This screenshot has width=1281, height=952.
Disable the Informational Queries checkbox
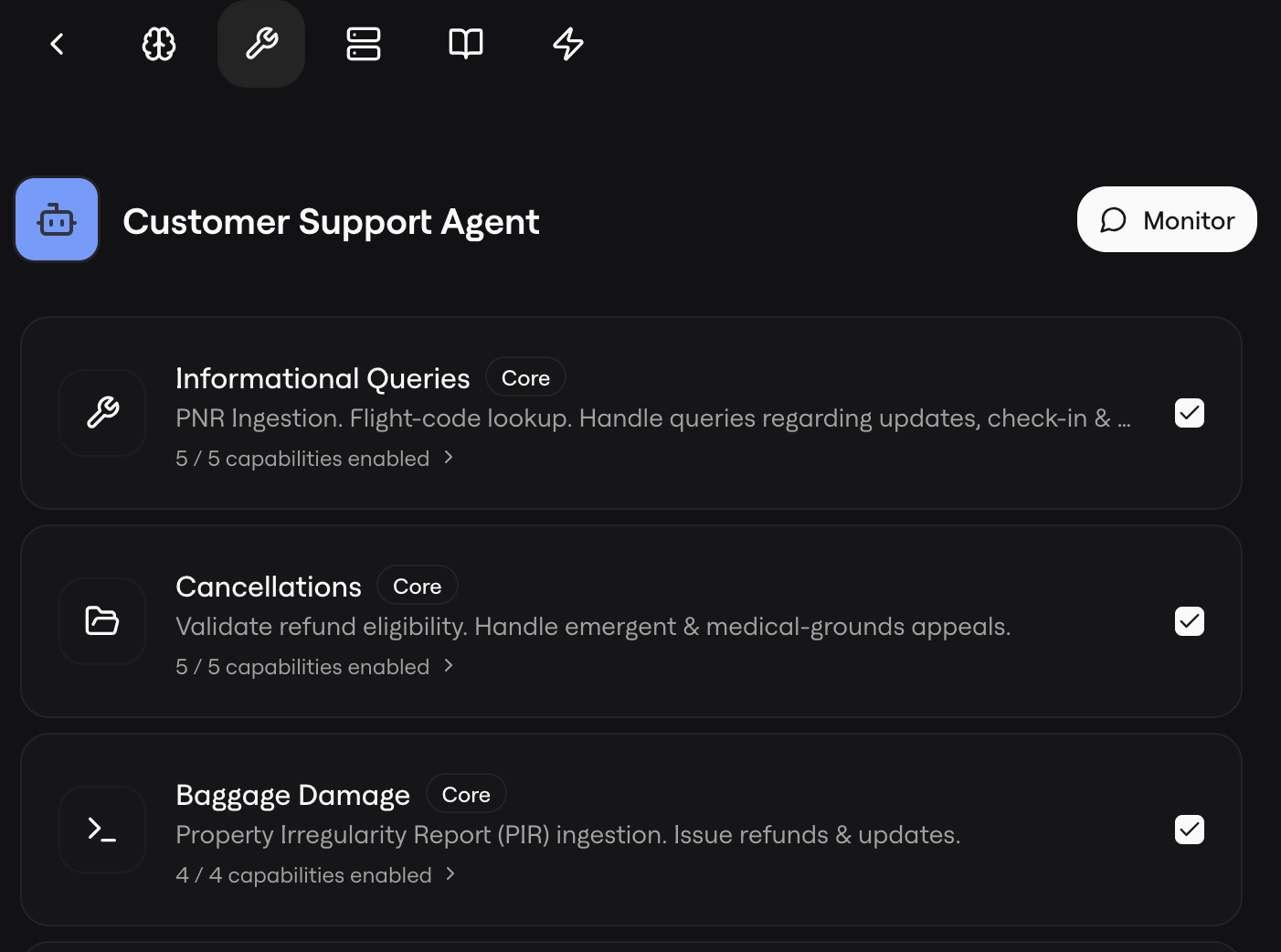[x=1189, y=413]
